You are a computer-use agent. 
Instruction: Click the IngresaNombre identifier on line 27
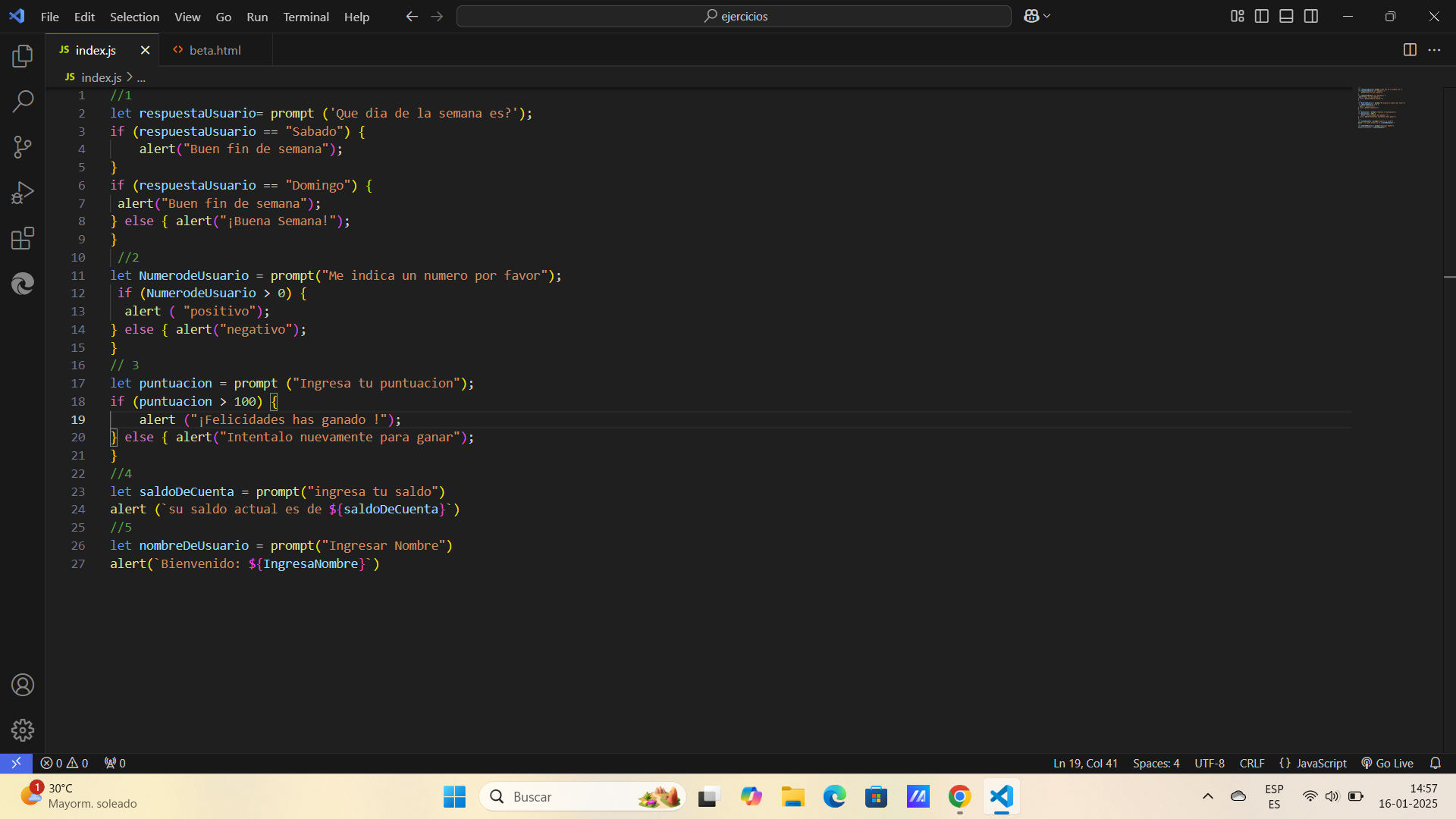pos(310,563)
